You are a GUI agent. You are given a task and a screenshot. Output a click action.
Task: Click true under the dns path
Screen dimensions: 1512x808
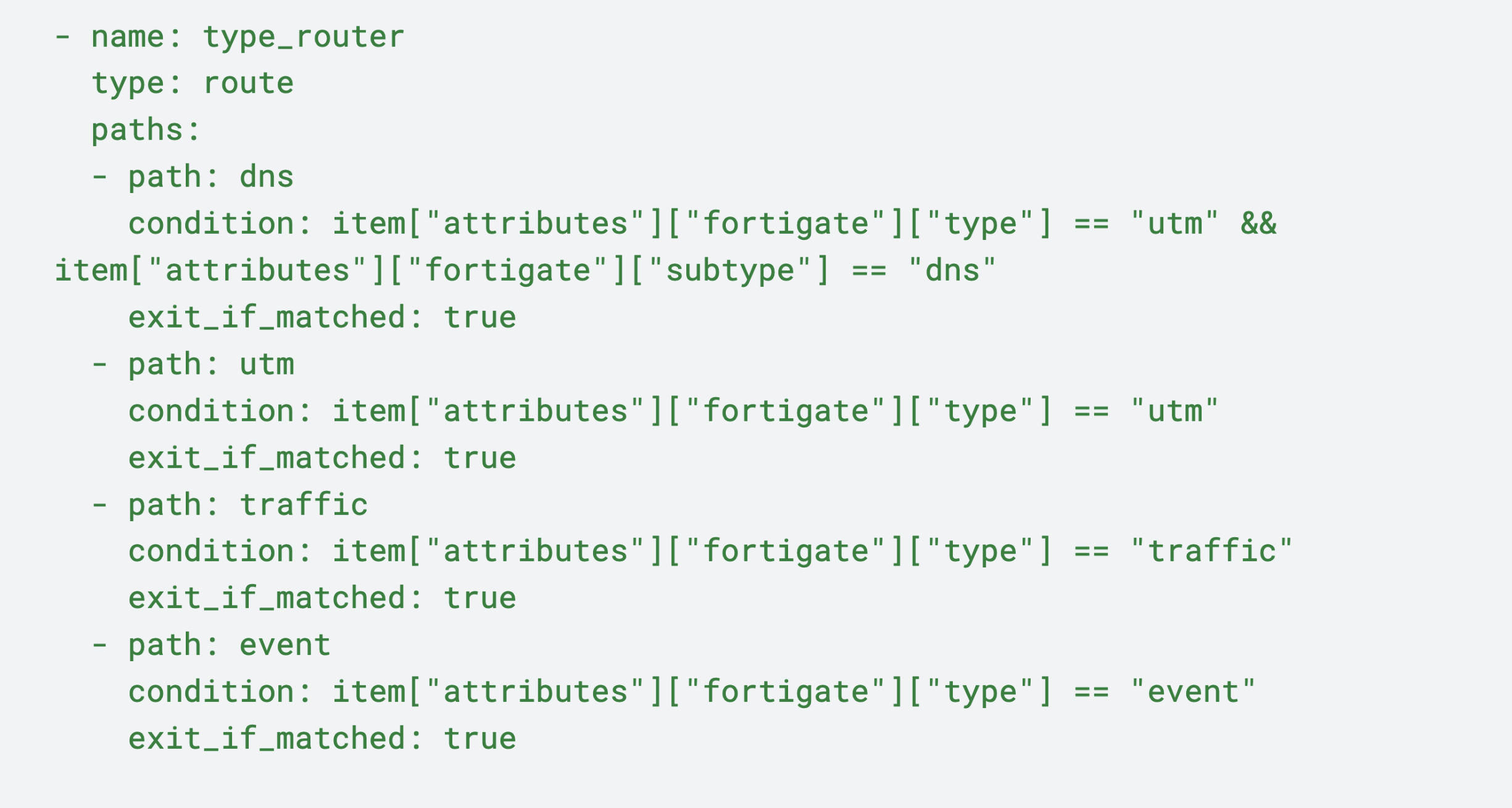point(480,318)
